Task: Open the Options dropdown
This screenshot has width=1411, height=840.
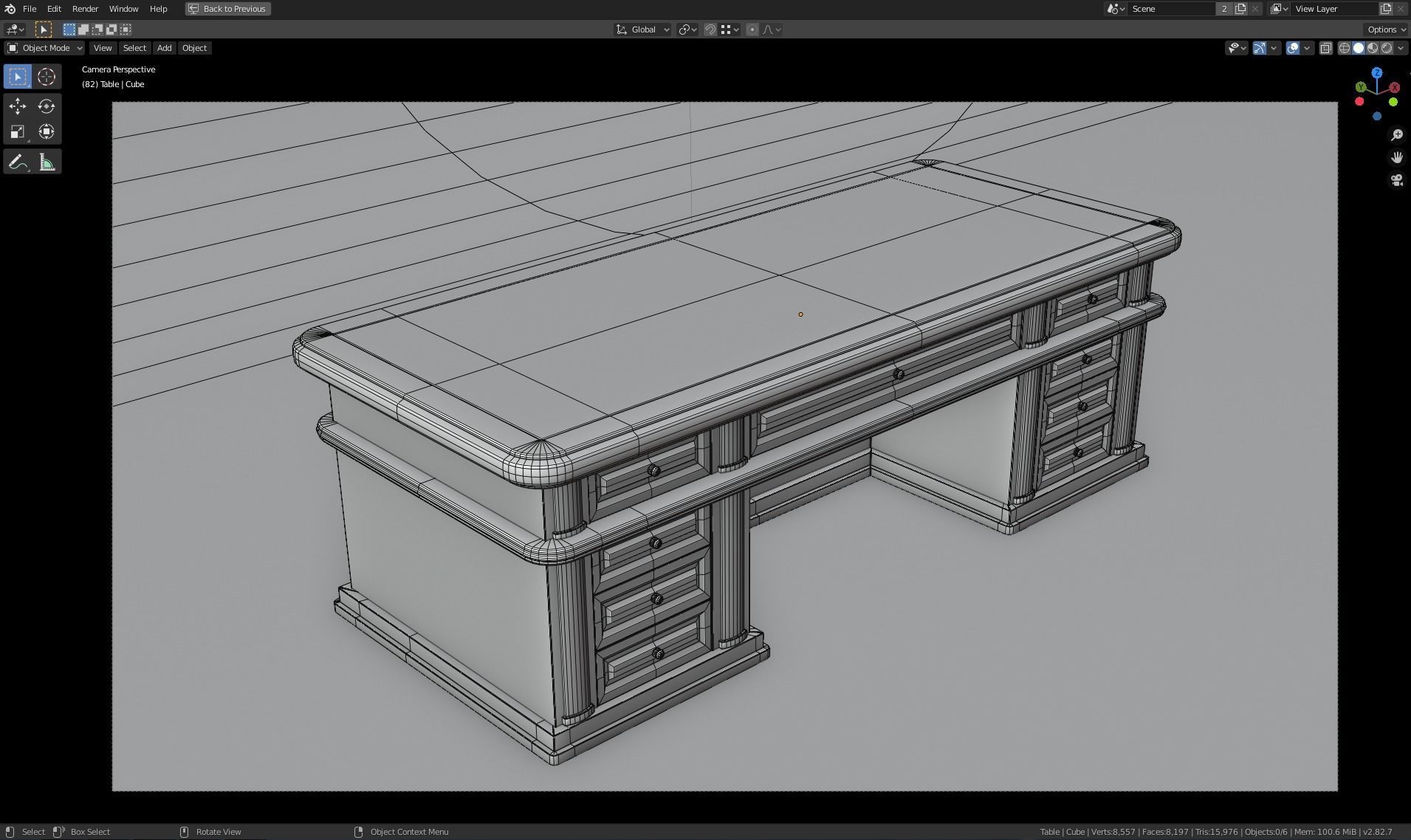Action: tap(1386, 30)
